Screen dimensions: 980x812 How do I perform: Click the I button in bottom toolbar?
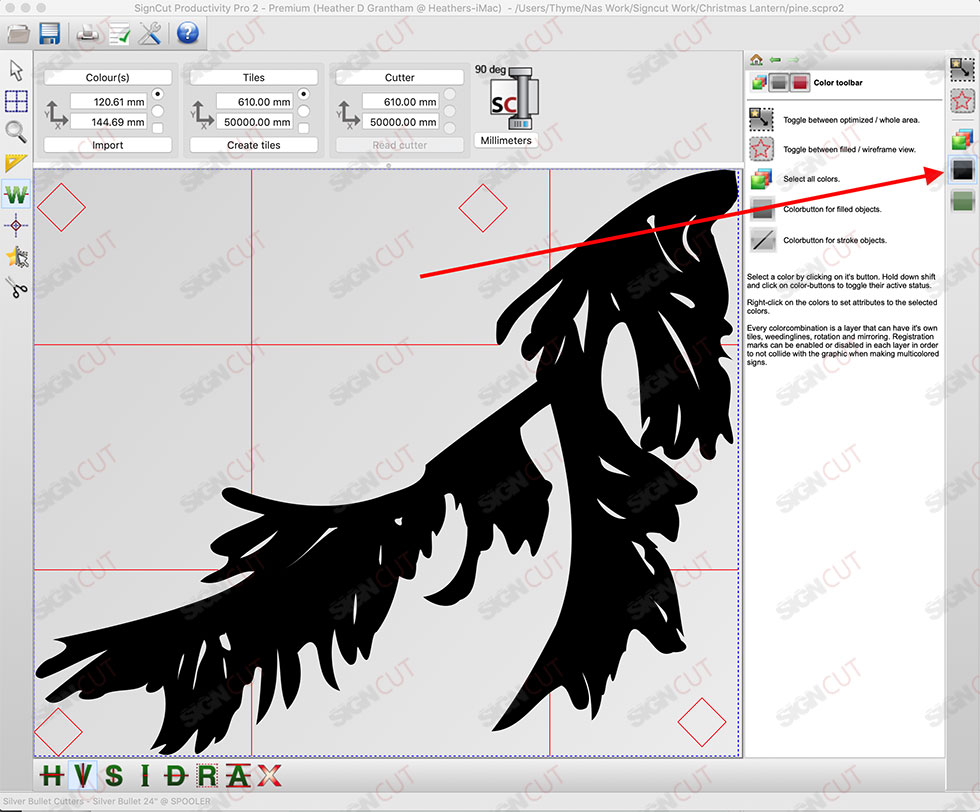145,776
